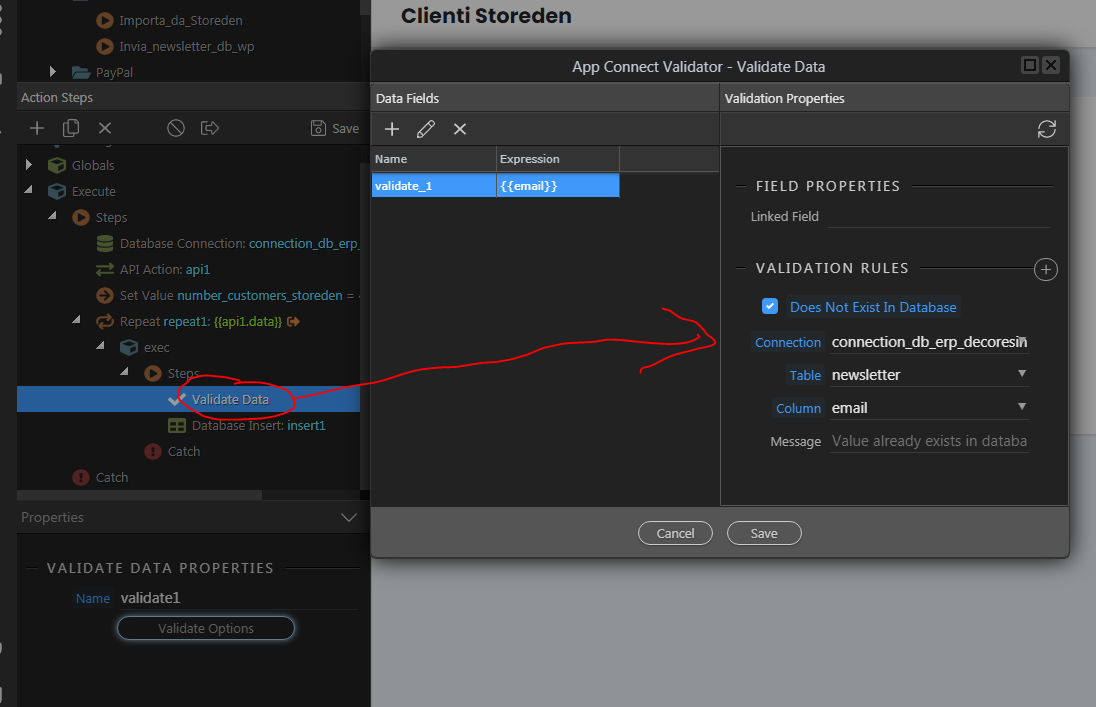The height and width of the screenshot is (707, 1096).
Task: Save action steps with disk icon
Action: [x=335, y=128]
